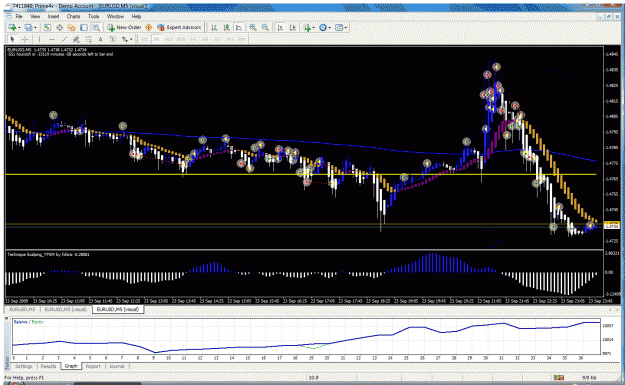The image size is (625, 385).
Task: Zoom in on the chart
Action: (253, 28)
